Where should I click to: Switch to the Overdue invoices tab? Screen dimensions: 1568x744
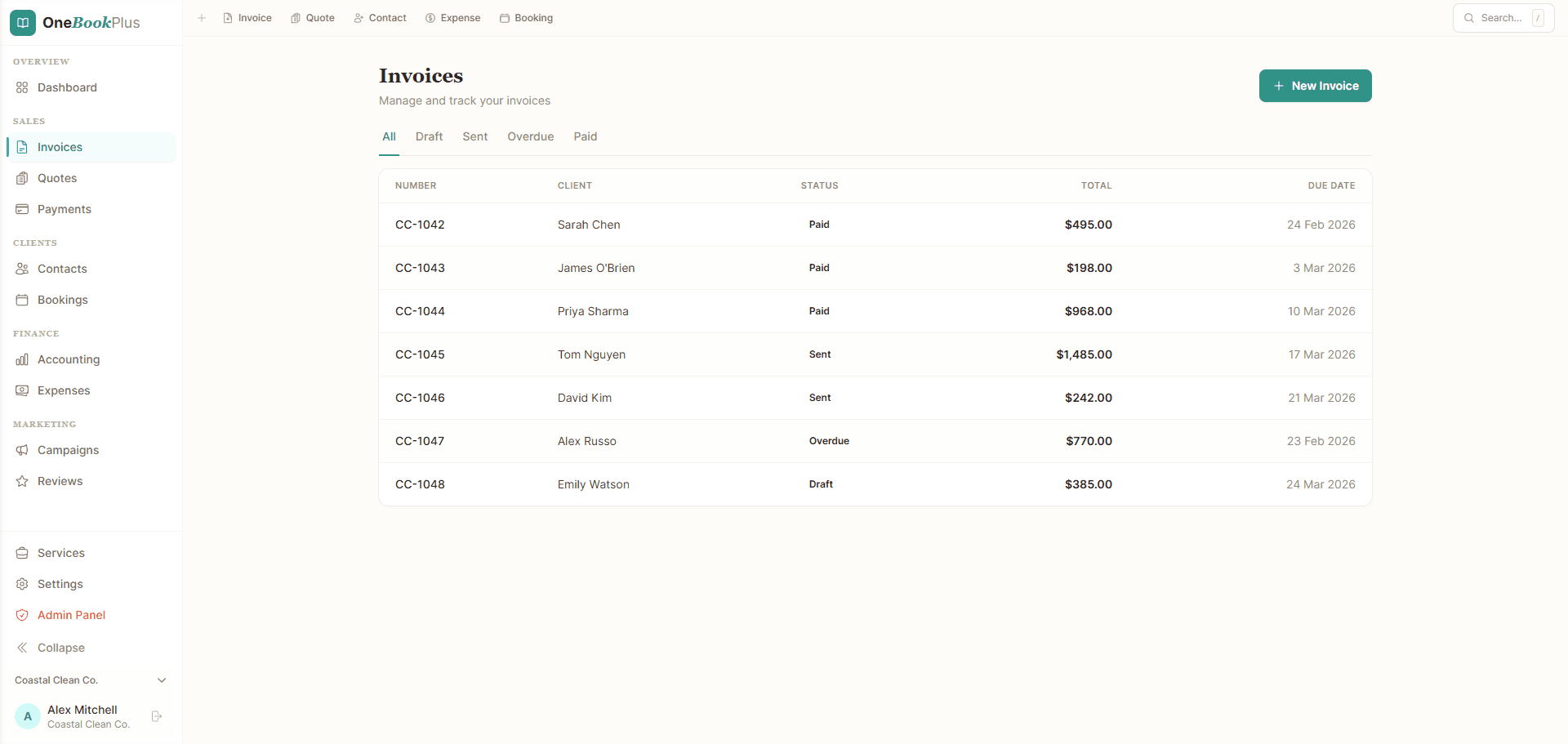530,136
